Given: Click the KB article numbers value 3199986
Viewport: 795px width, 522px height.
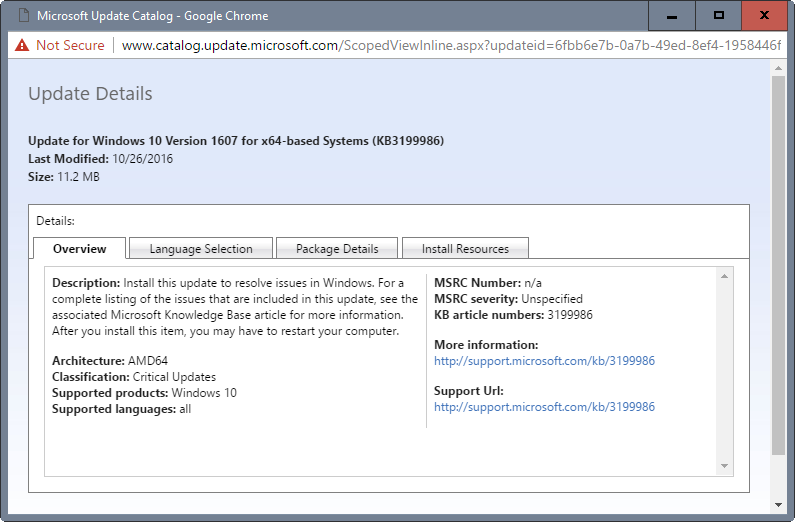Looking at the screenshot, I should coord(570,315).
